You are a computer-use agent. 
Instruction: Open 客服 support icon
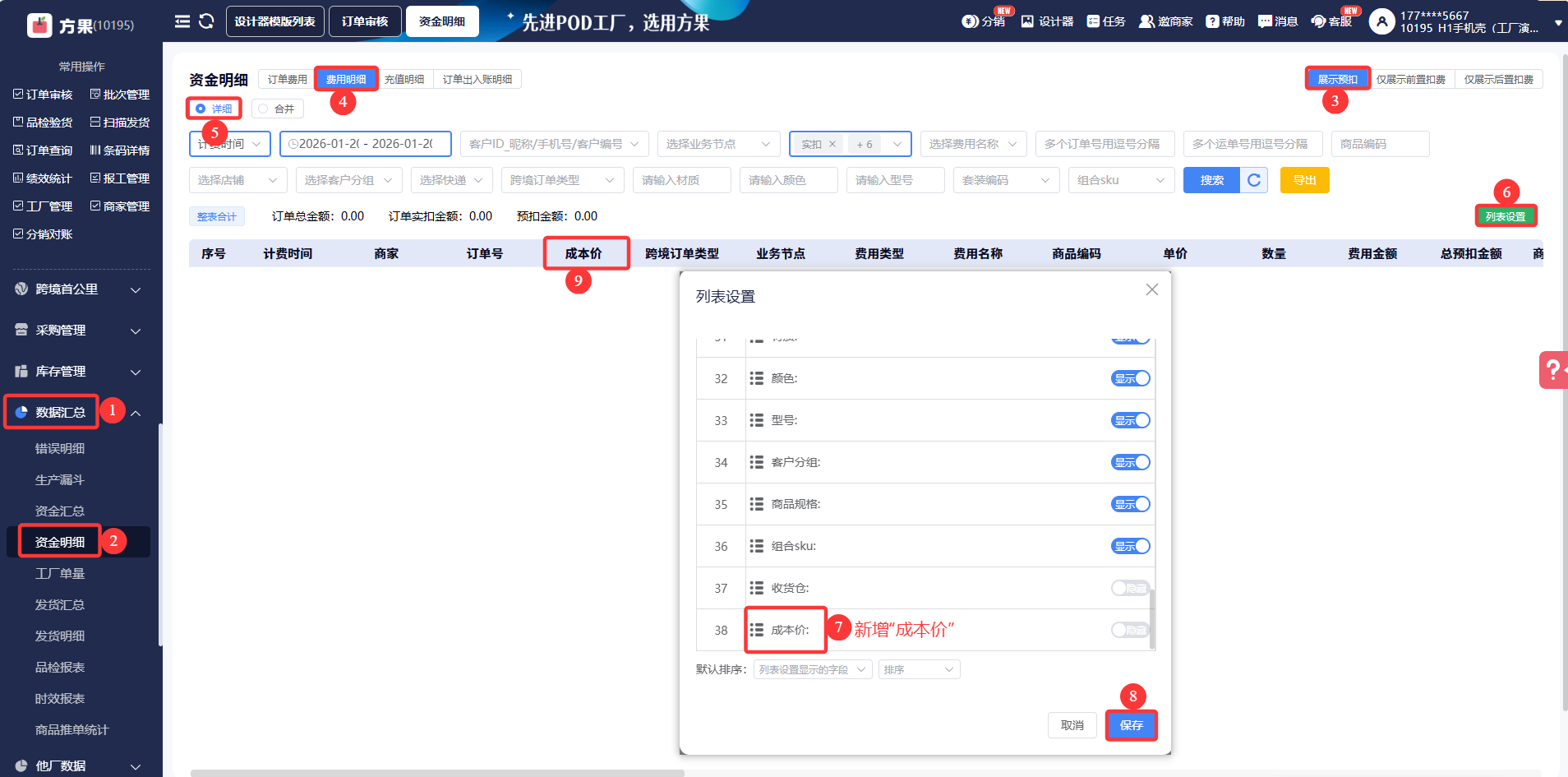(1318, 21)
